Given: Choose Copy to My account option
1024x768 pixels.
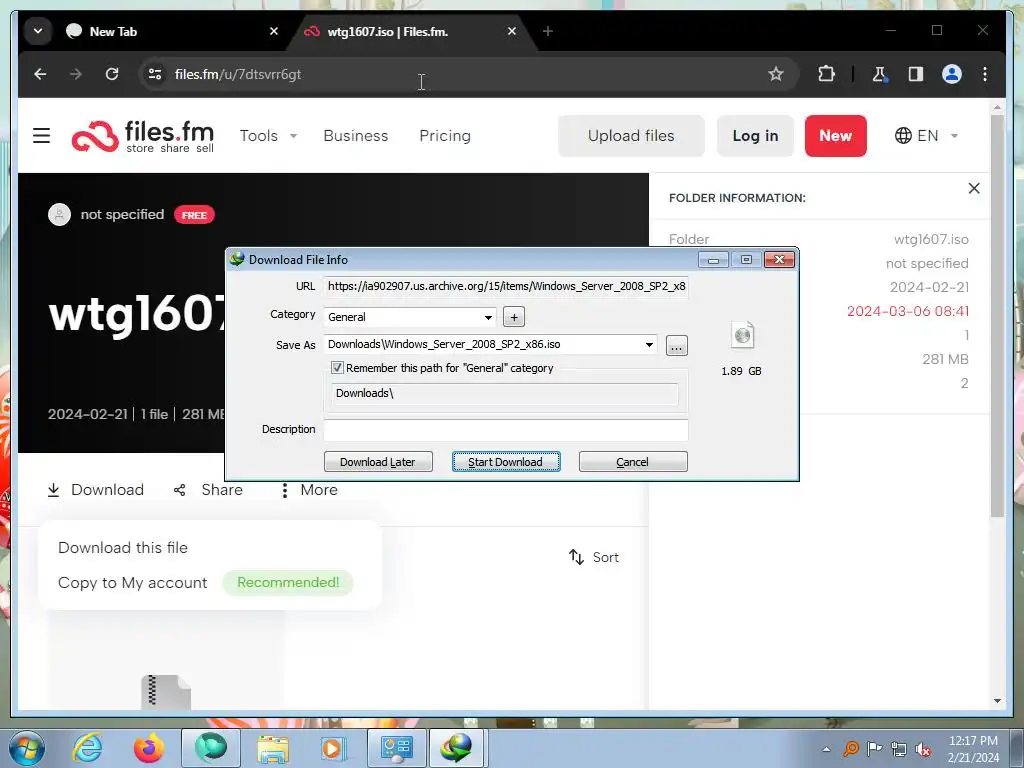Looking at the screenshot, I should click(x=133, y=583).
